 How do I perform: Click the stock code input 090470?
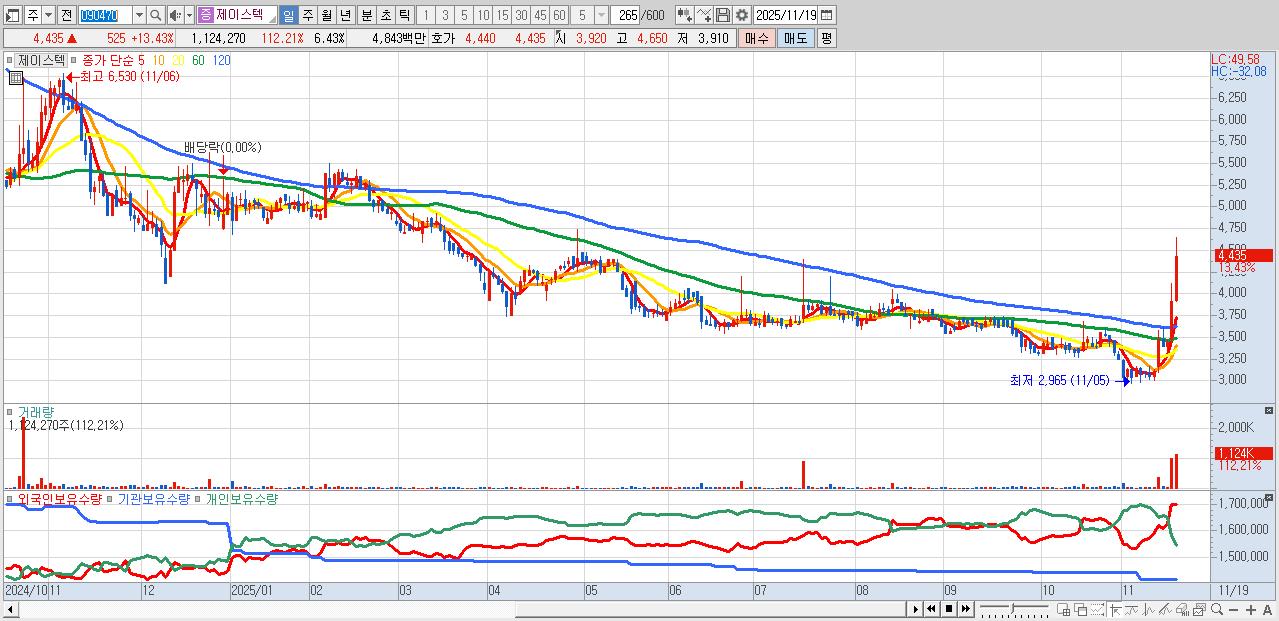point(105,15)
